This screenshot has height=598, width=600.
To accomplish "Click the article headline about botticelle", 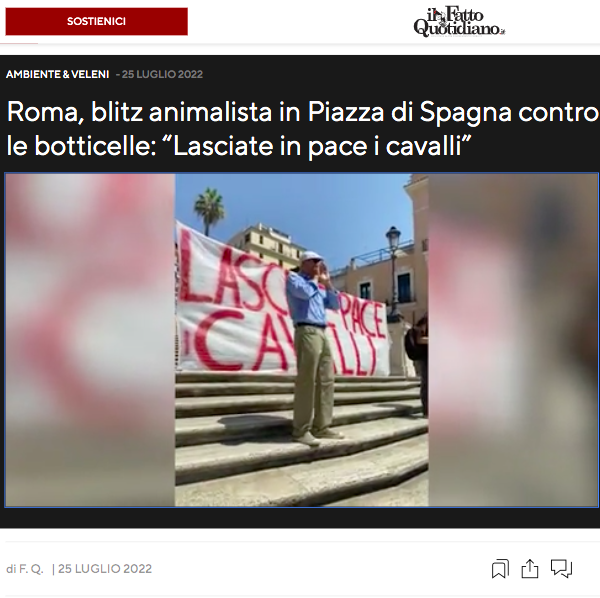I will point(302,129).
